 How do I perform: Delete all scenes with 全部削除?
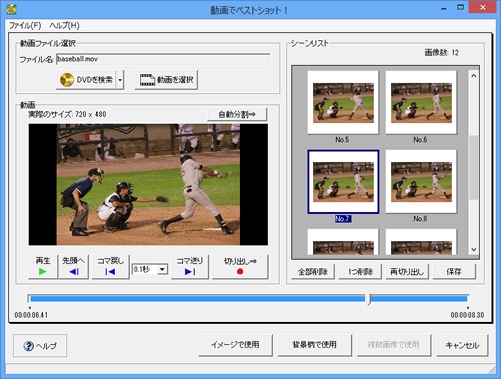click(313, 272)
